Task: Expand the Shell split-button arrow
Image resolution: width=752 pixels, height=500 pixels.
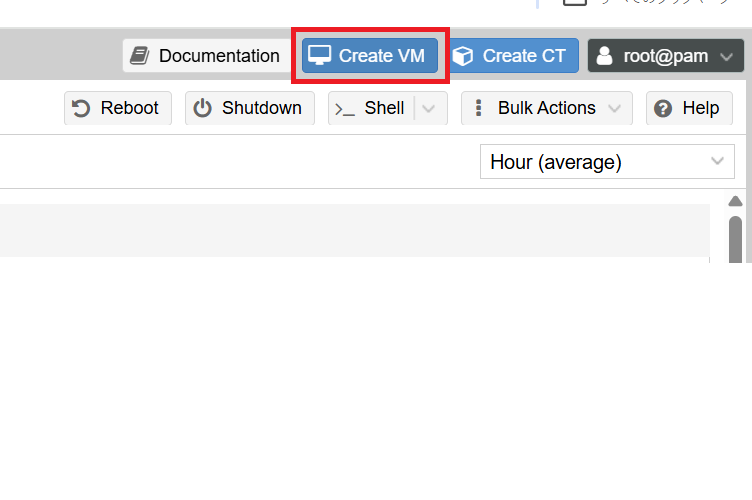Action: [429, 108]
